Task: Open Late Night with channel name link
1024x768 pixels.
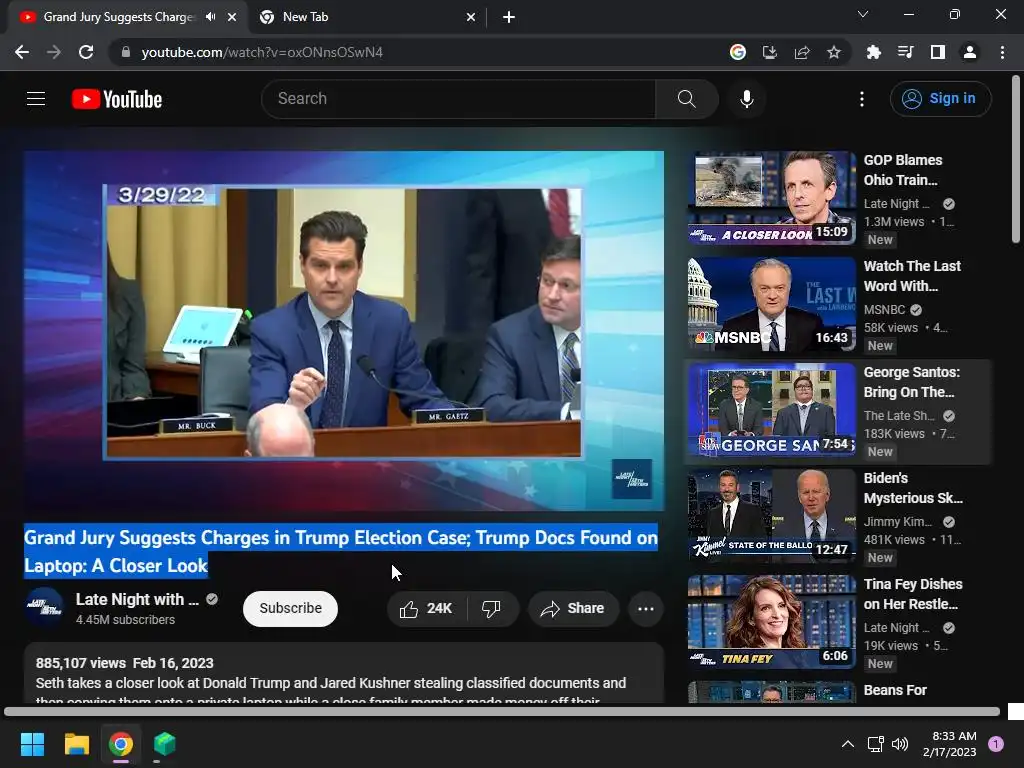Action: (x=137, y=600)
